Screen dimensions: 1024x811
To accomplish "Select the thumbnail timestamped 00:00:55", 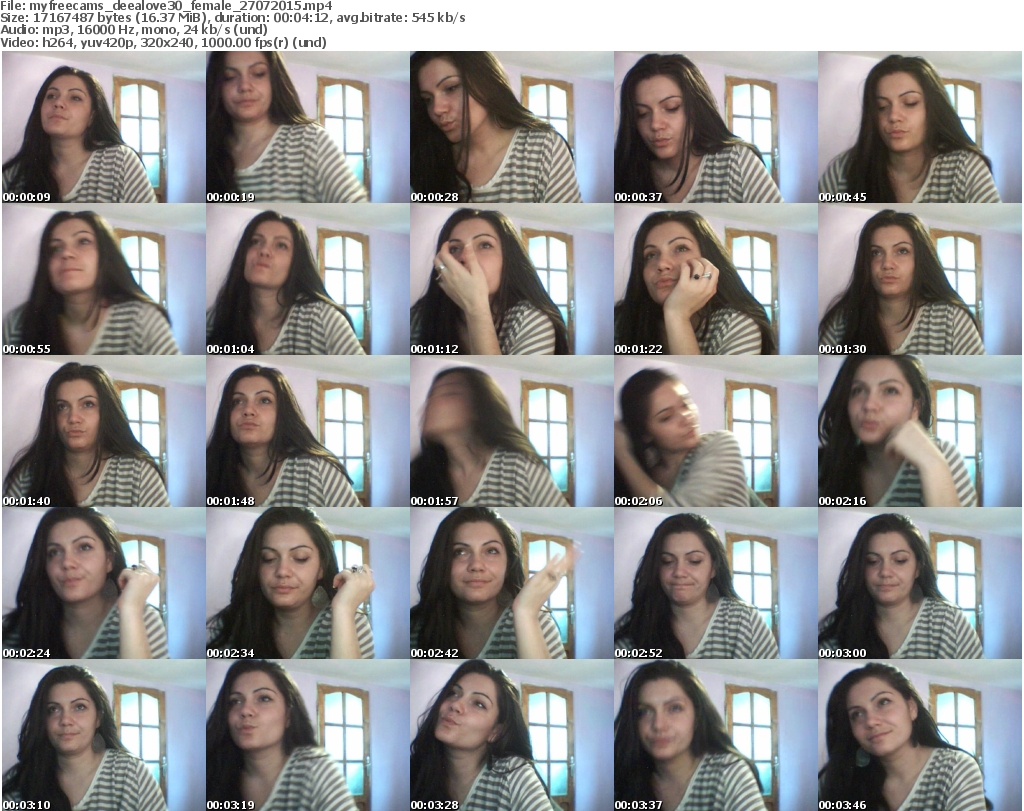I will 104,279.
